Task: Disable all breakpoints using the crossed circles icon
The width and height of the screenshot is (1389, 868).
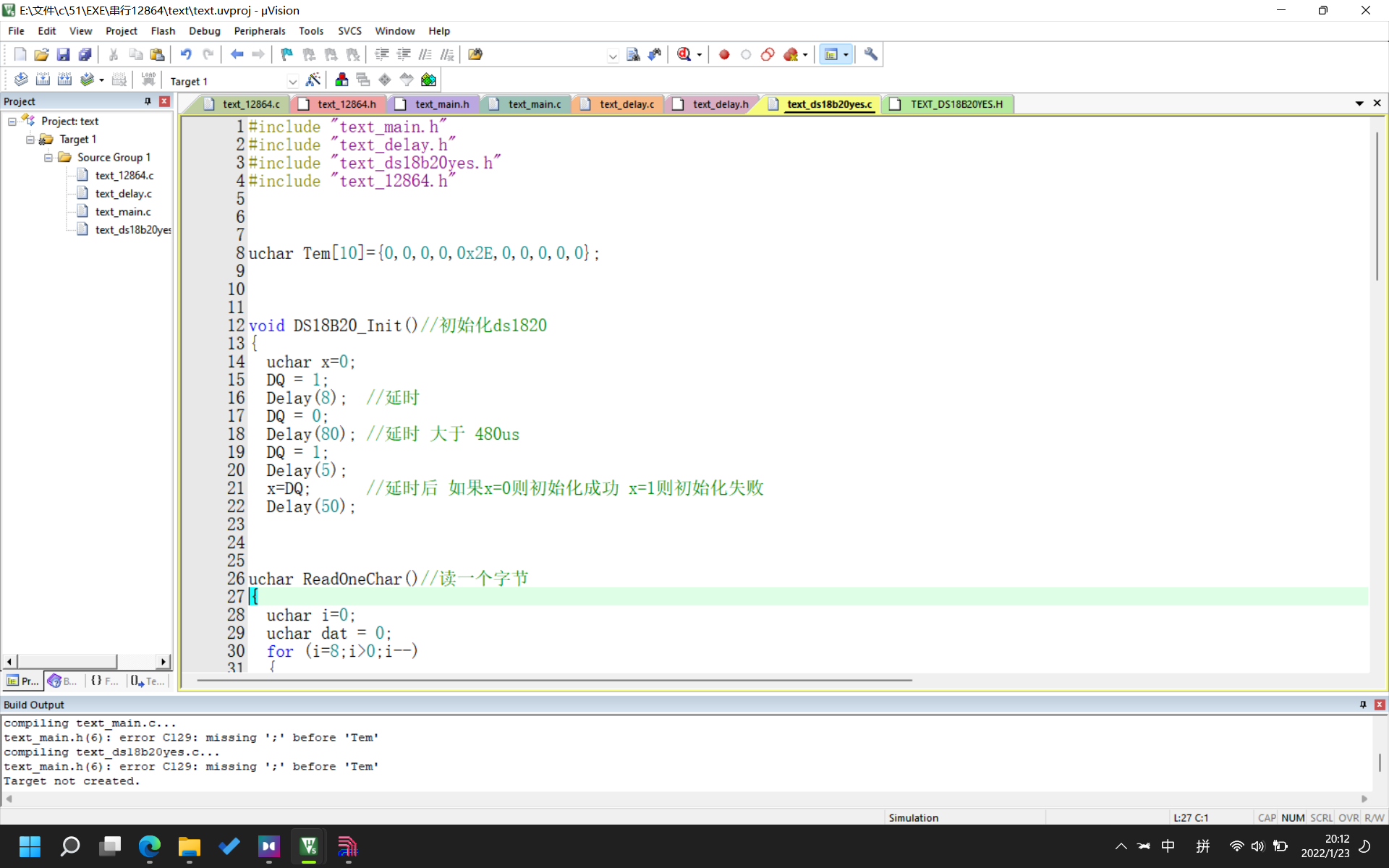Action: coord(768,54)
